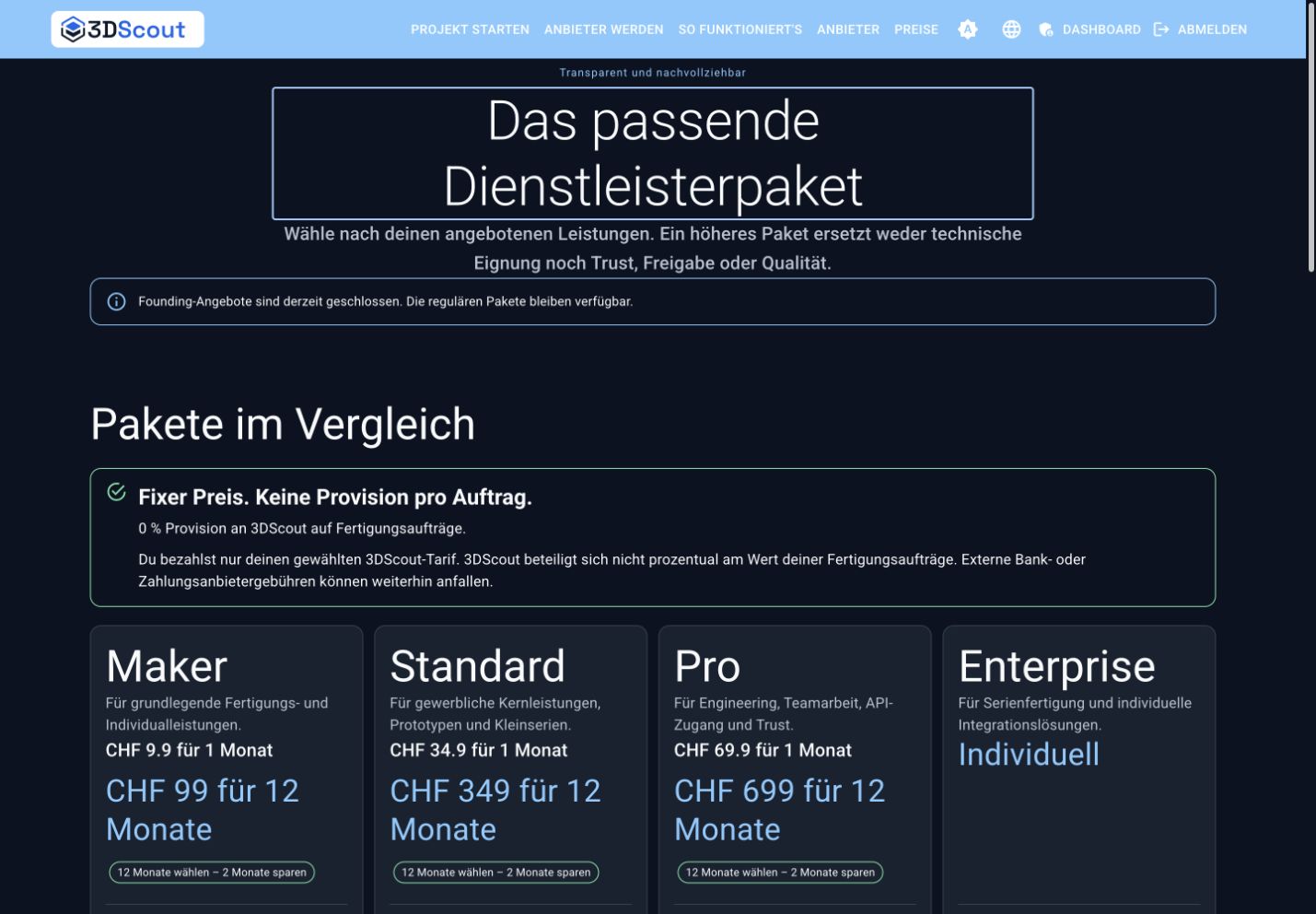This screenshot has width=1316, height=914.
Task: Click the Das passende Dienstleisterpaket heading
Action: click(x=653, y=154)
